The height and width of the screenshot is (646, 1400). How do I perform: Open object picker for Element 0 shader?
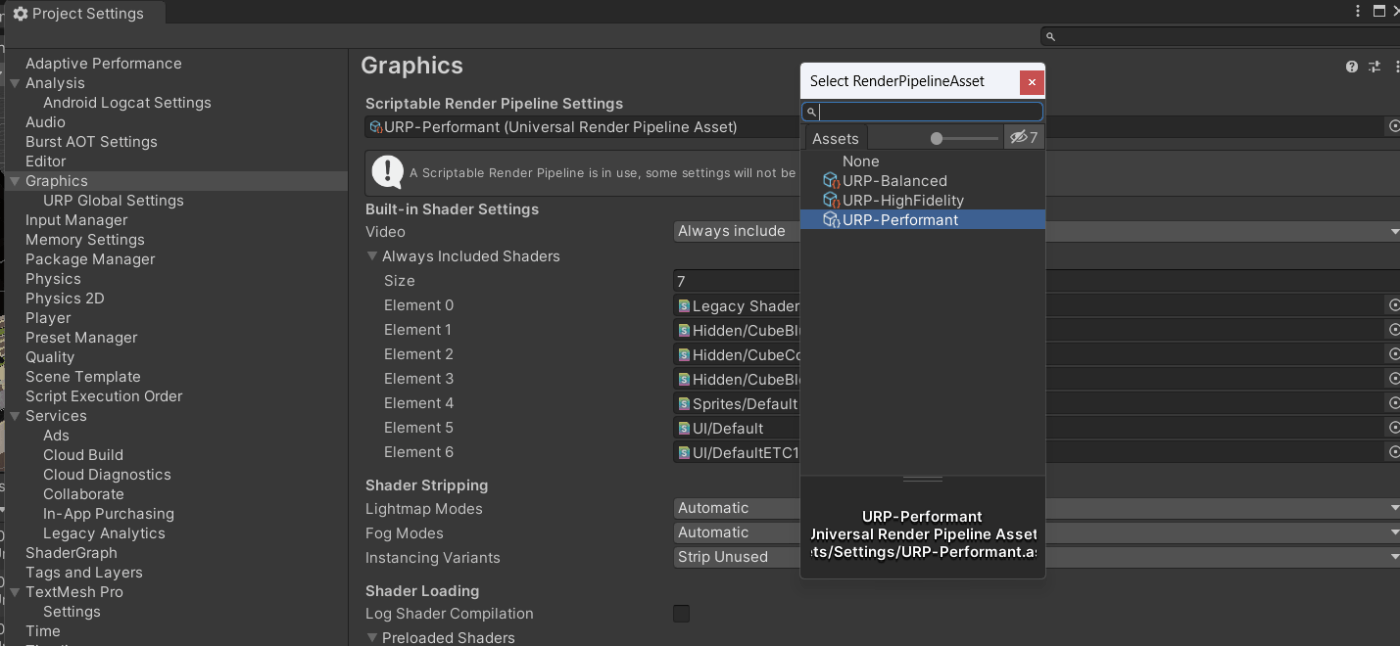[x=1394, y=305]
